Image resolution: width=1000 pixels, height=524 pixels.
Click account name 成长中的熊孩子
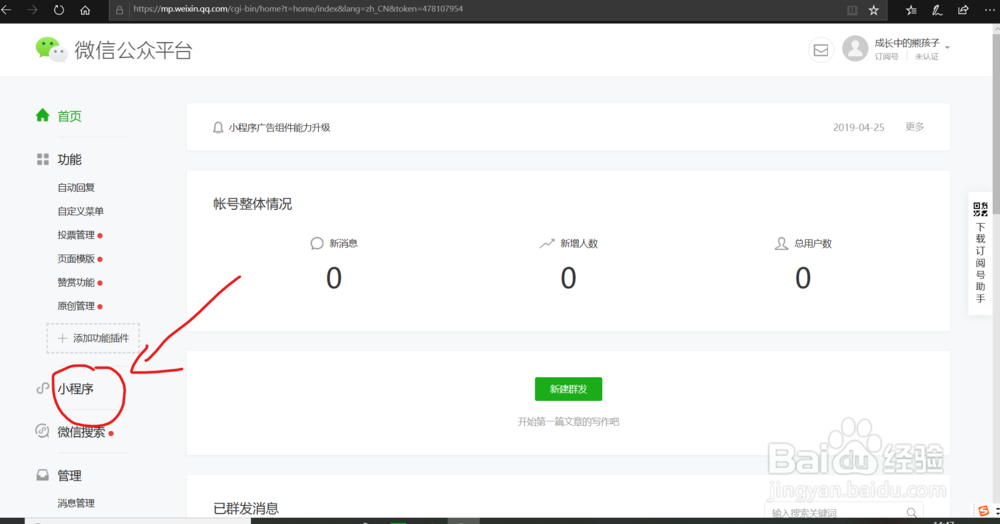coord(907,43)
